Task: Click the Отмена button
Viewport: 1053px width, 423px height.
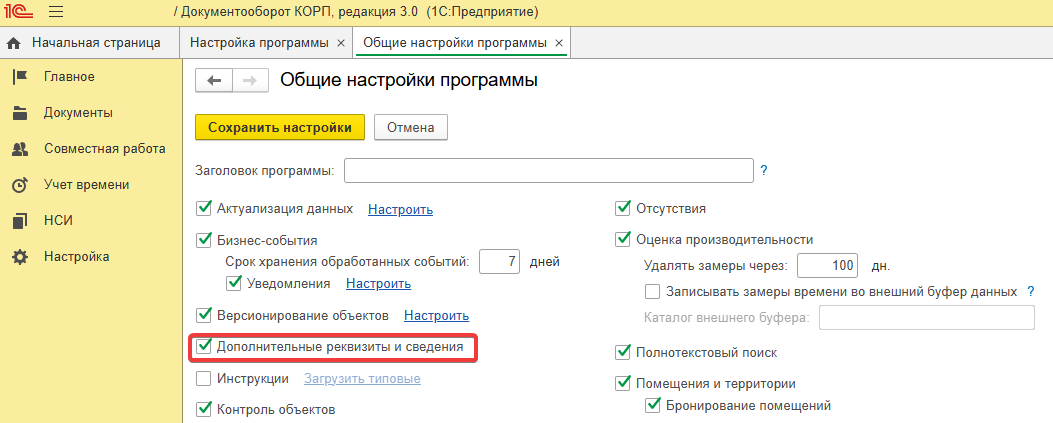Action: click(410, 128)
